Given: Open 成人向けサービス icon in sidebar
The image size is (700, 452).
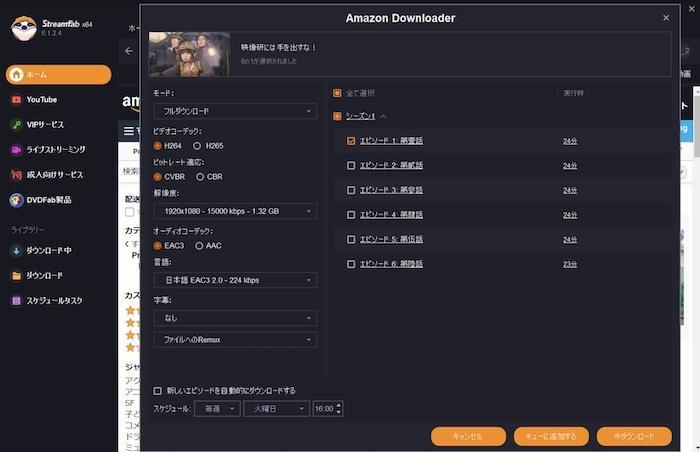Looking at the screenshot, I should [x=16, y=175].
